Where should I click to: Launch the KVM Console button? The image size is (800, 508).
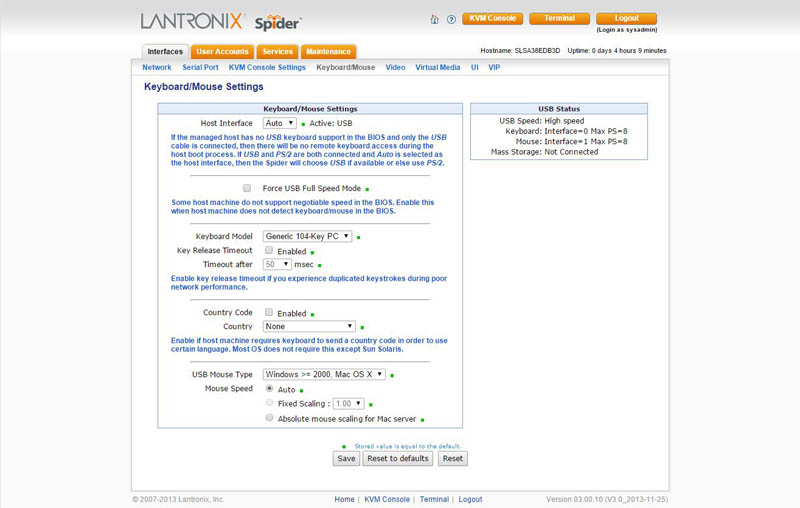click(494, 18)
